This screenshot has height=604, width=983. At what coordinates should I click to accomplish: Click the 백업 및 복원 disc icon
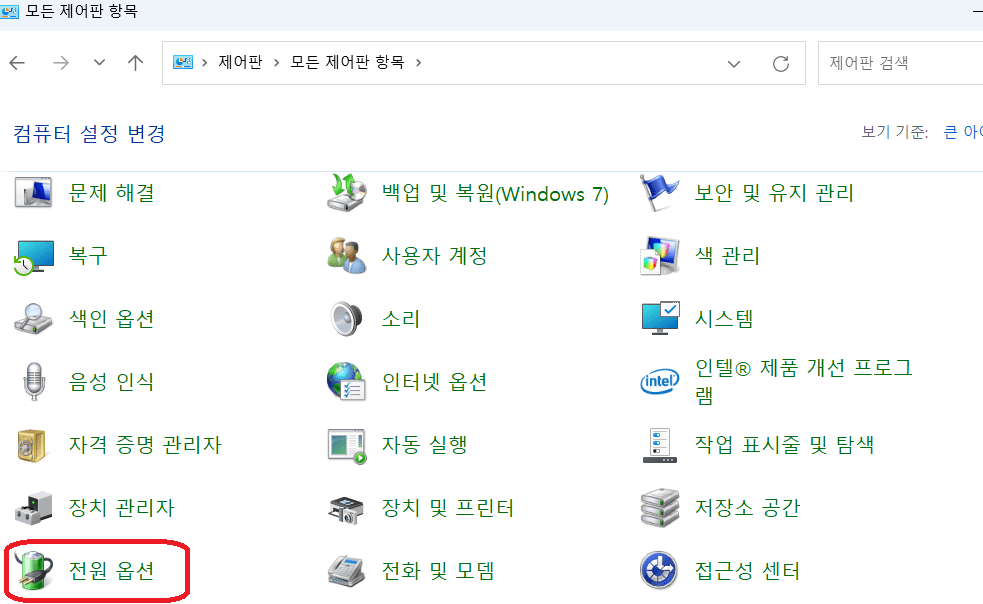pos(347,193)
